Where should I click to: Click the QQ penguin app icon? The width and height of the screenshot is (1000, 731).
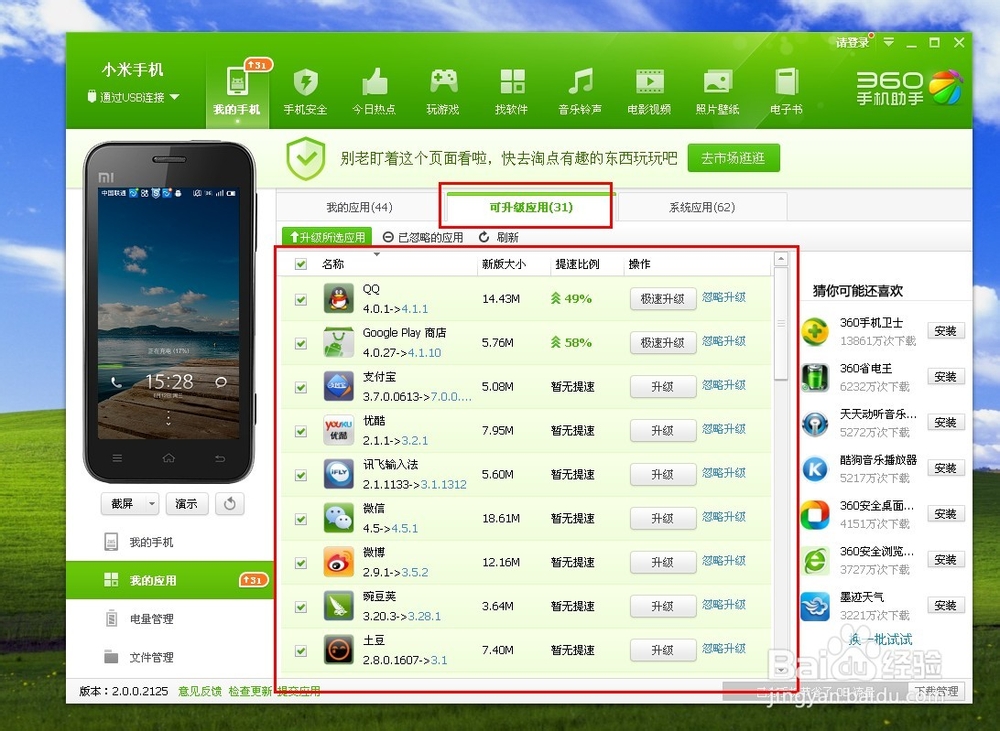[339, 299]
